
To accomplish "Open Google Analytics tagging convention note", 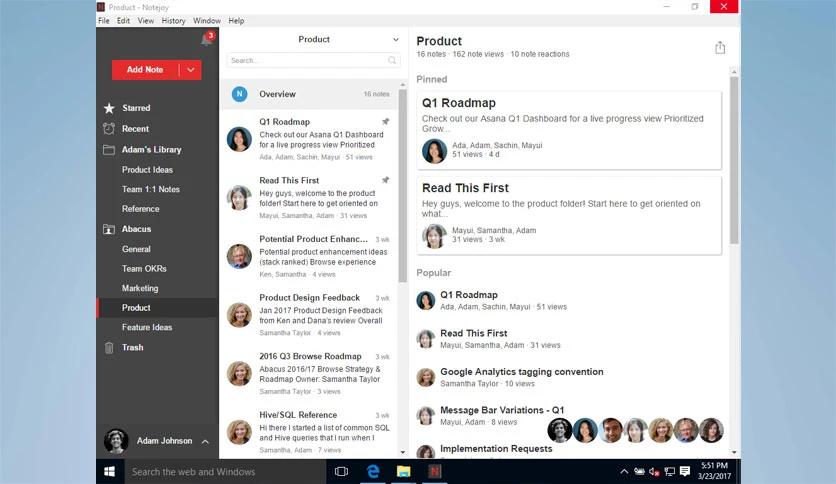I will 521,372.
